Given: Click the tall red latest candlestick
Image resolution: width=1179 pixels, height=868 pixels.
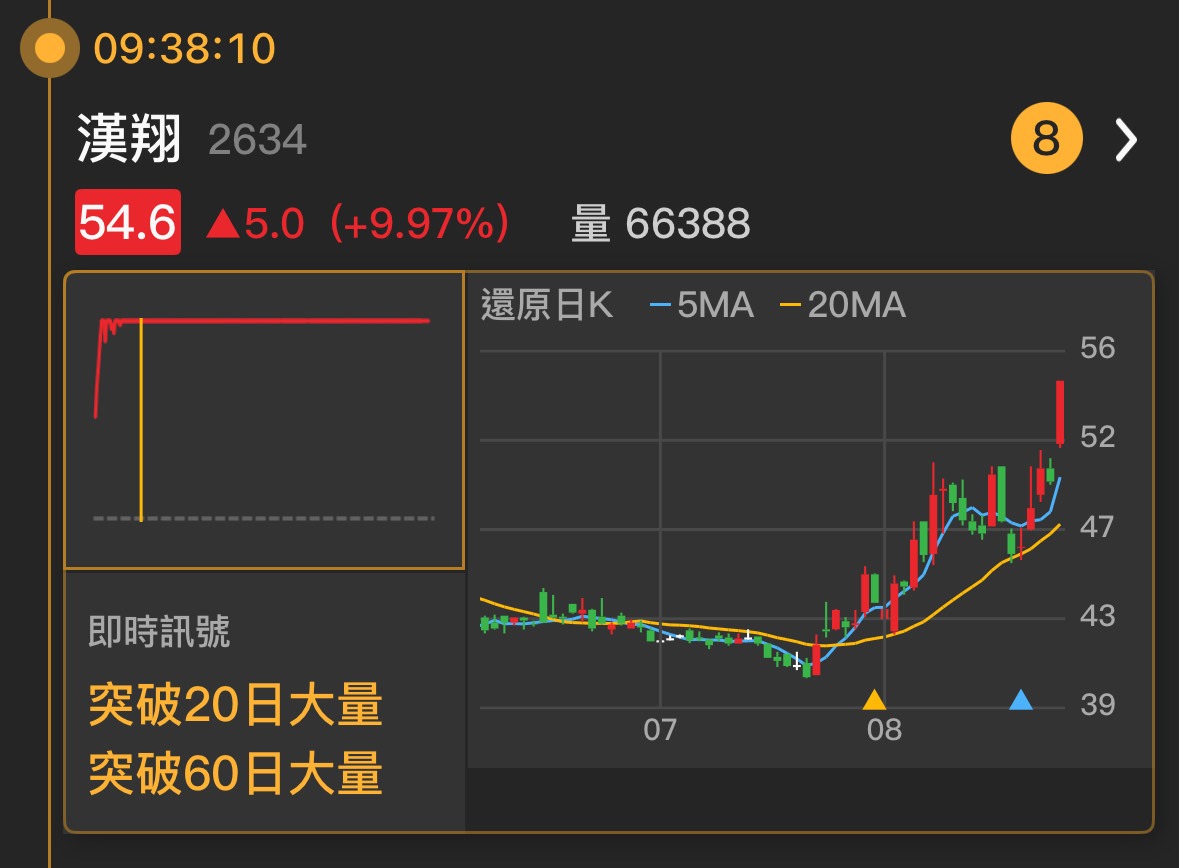Looking at the screenshot, I should point(1059,413).
